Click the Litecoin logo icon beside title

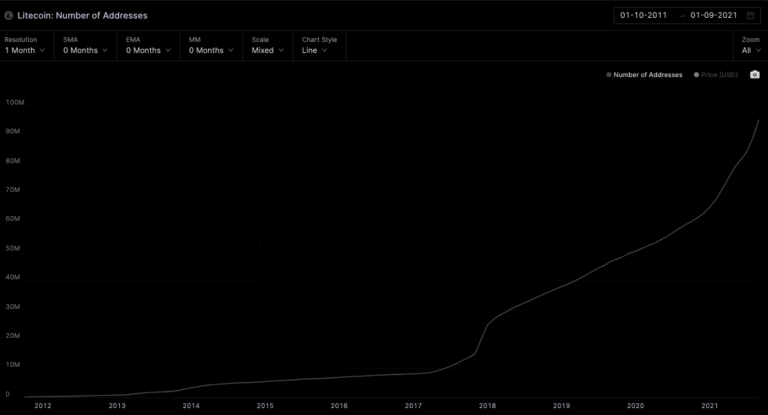point(8,16)
